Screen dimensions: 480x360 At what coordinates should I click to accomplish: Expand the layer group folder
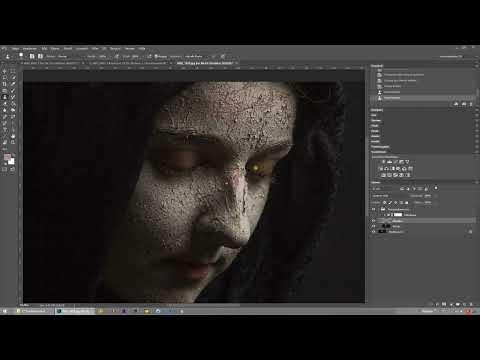pos(379,209)
